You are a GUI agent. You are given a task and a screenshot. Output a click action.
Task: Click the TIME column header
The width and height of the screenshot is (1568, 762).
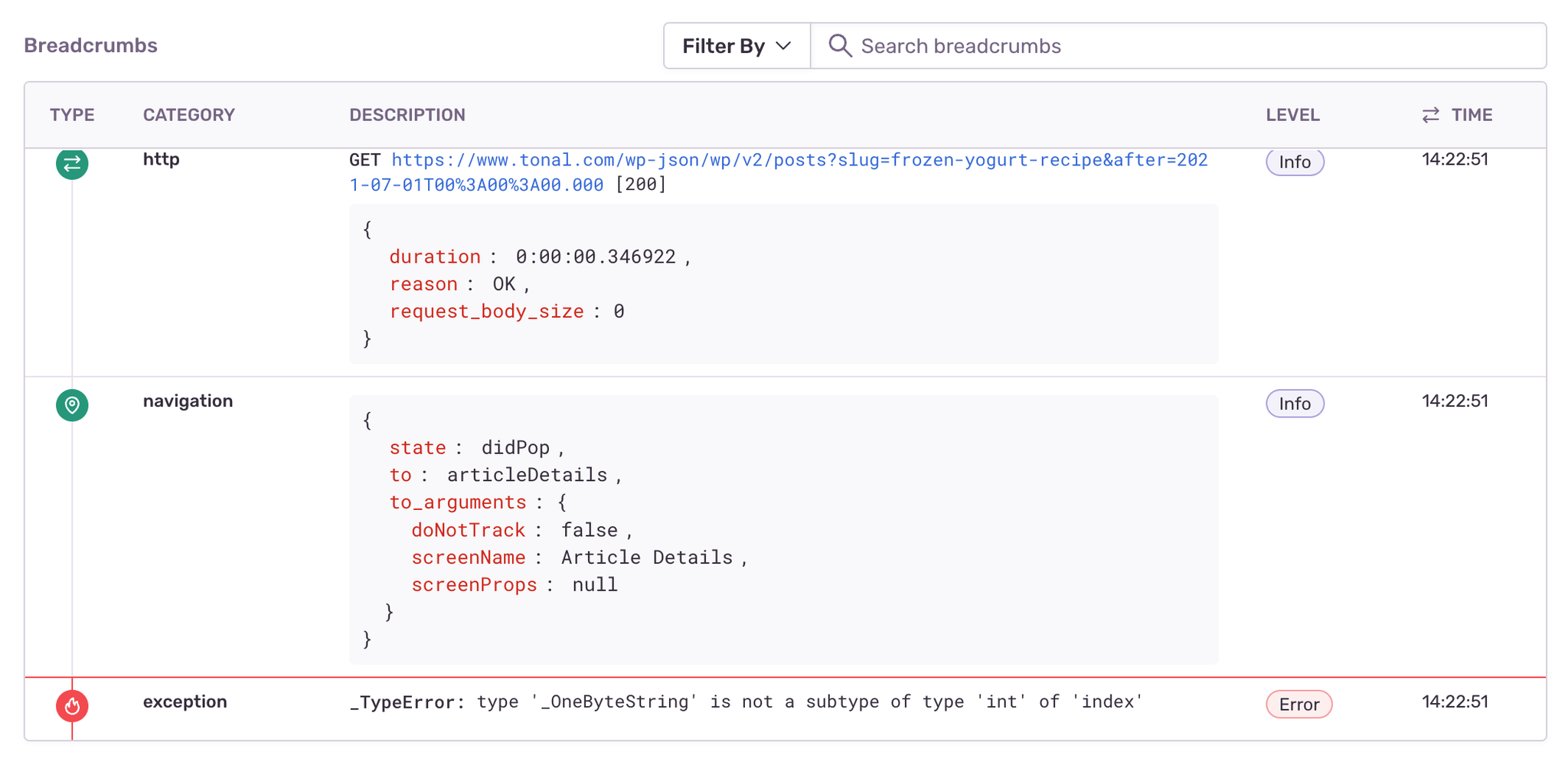(x=1472, y=115)
